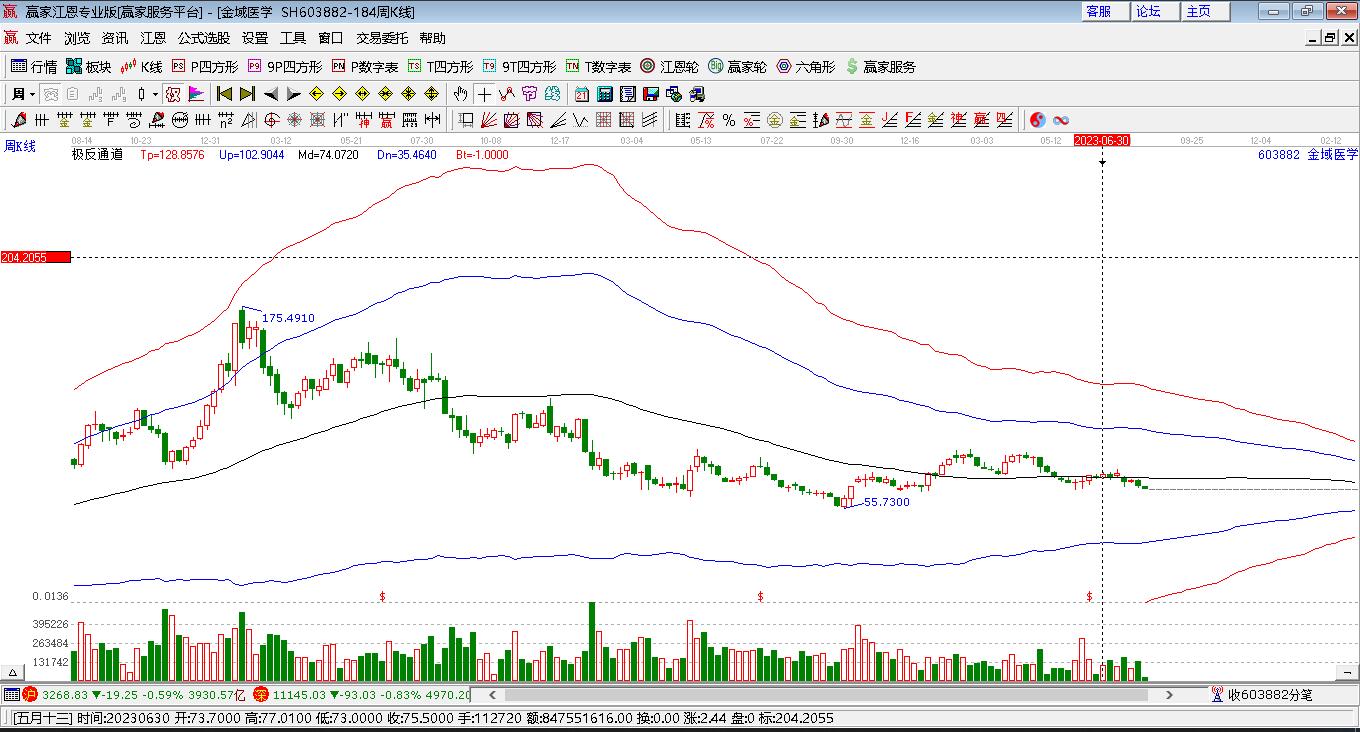
Task: Toggle the K线 chart view
Action: click(x=141, y=67)
